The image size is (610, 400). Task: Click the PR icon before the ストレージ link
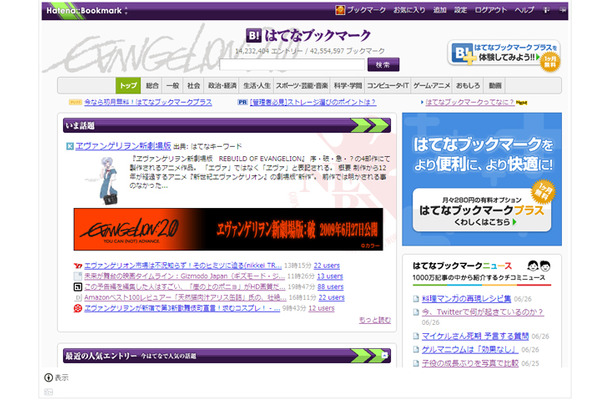click(x=243, y=102)
